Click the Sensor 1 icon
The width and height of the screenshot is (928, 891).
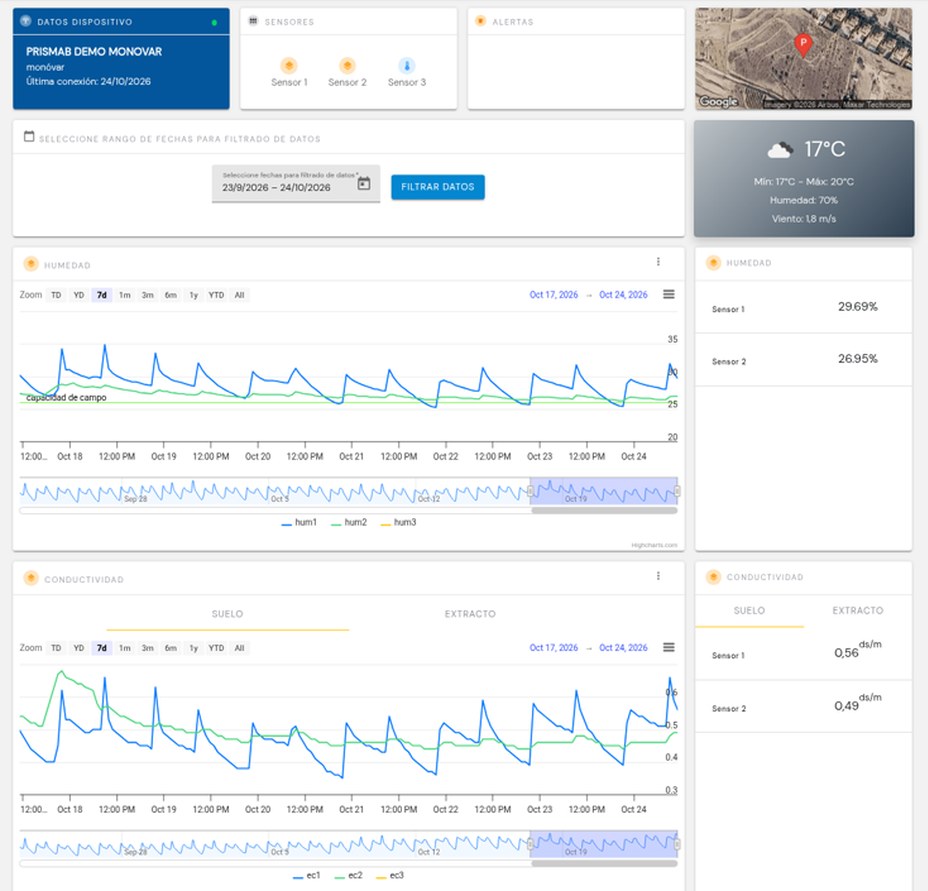(289, 65)
